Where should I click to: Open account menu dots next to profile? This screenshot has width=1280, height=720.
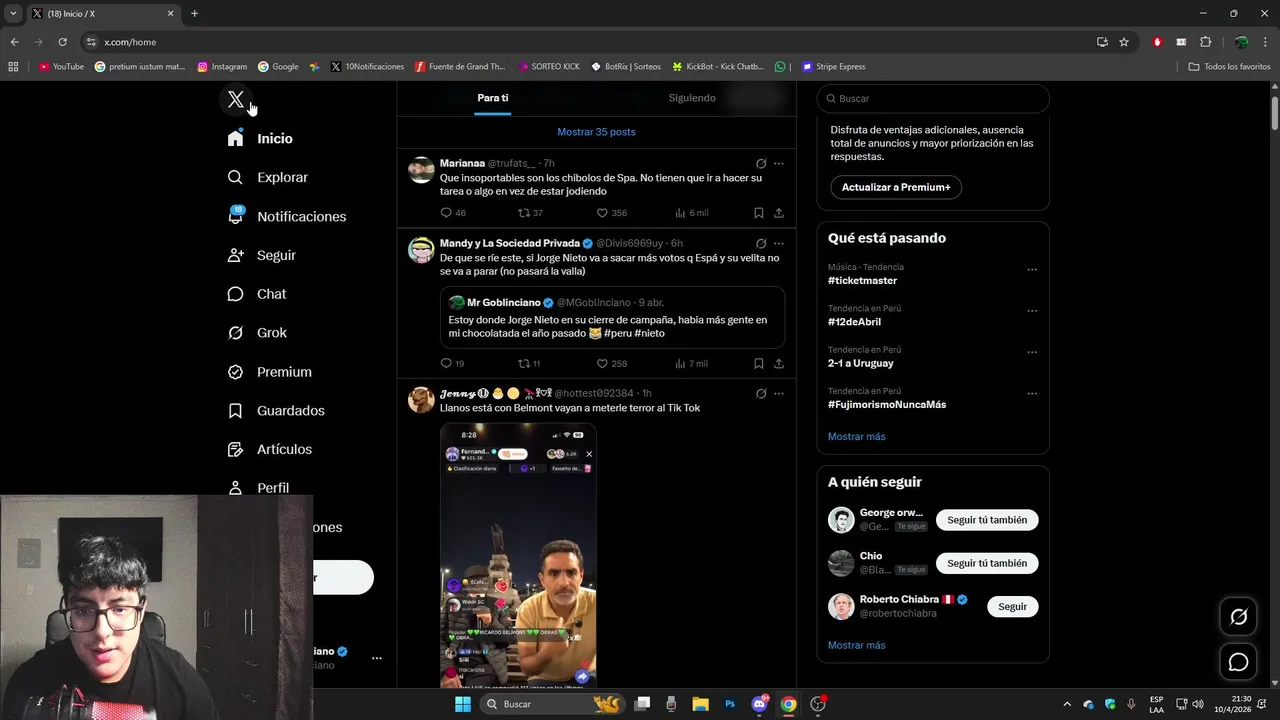click(376, 658)
